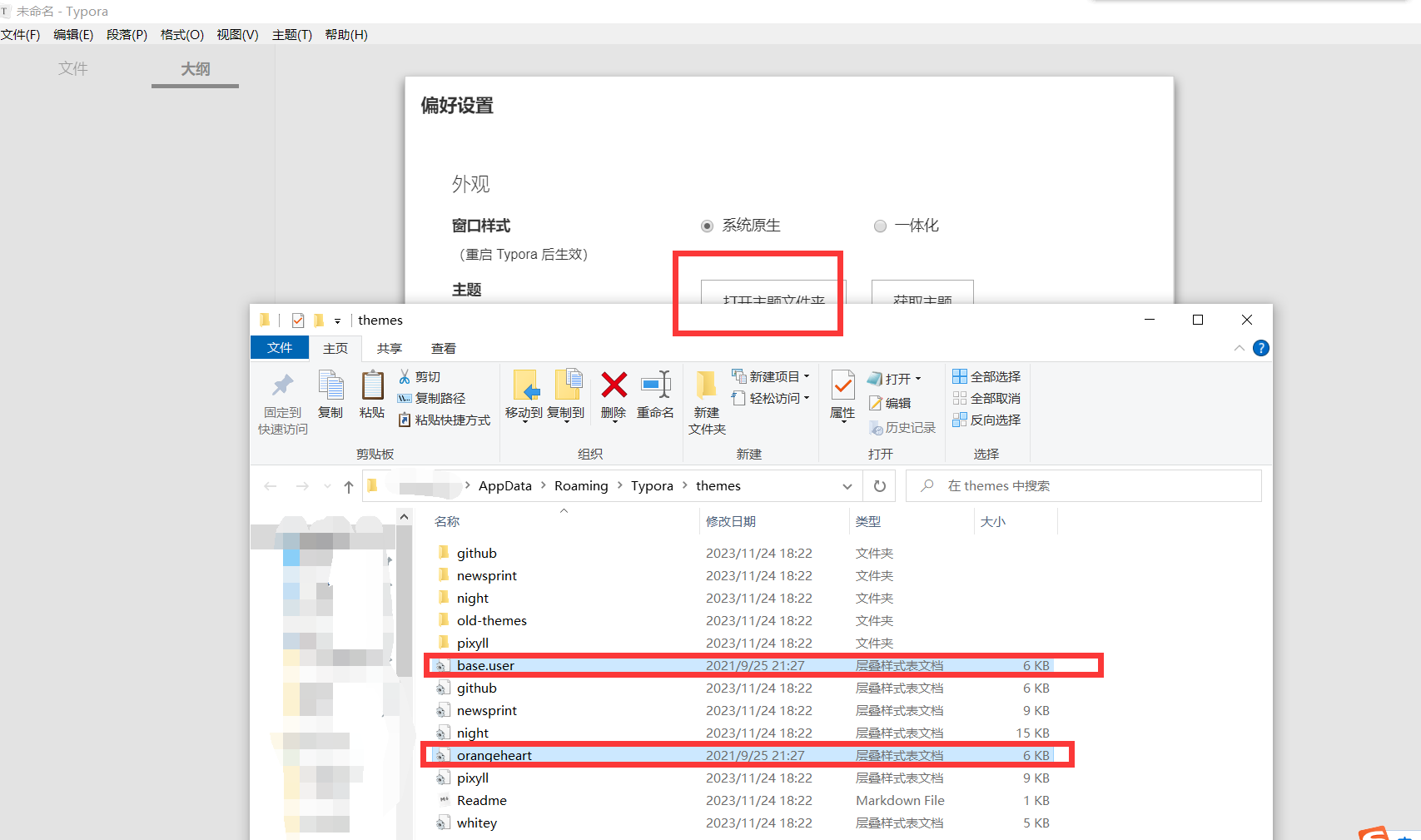Open Typora's 格式(O) menu
Image resolution: width=1421 pixels, height=840 pixels.
[181, 35]
